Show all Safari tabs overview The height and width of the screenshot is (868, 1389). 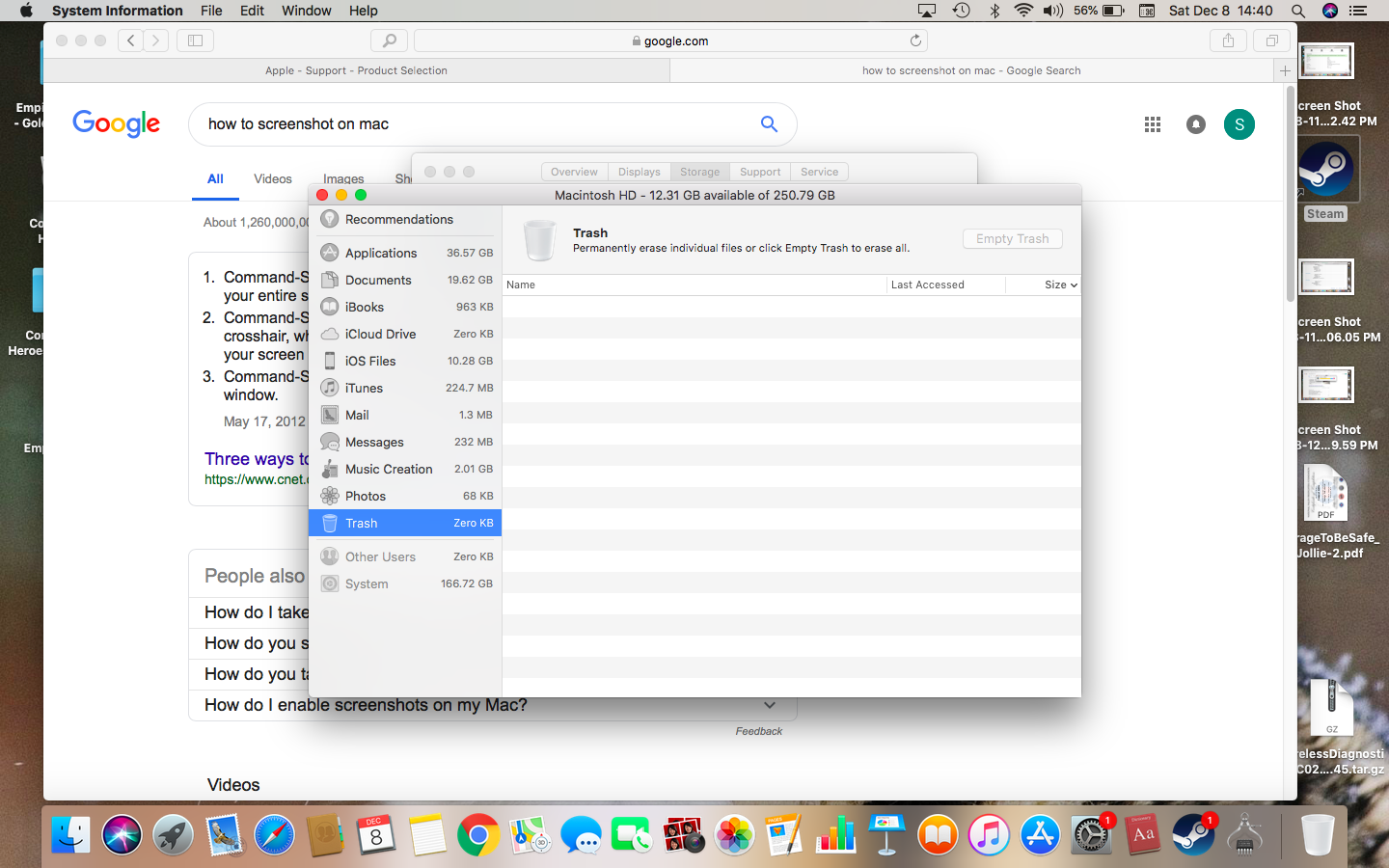(x=1271, y=41)
